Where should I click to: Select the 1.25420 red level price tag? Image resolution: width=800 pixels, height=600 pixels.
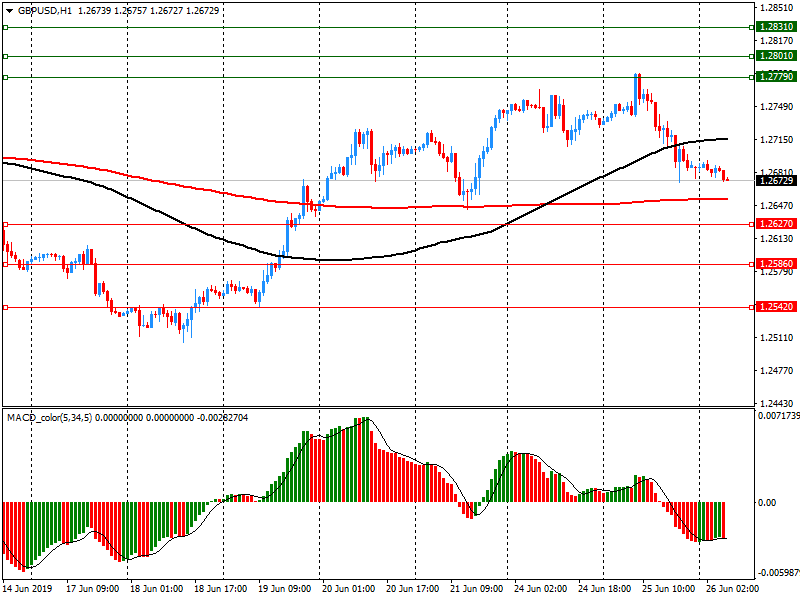pos(776,307)
